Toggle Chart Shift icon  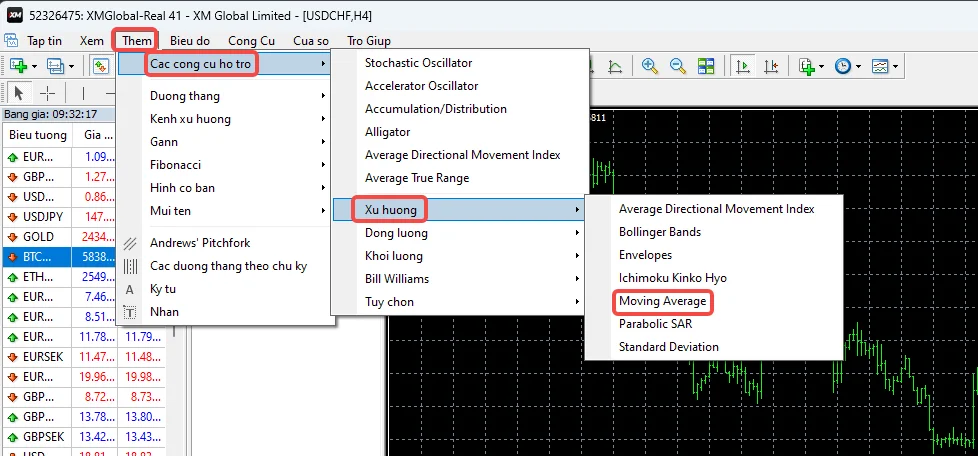[x=771, y=66]
